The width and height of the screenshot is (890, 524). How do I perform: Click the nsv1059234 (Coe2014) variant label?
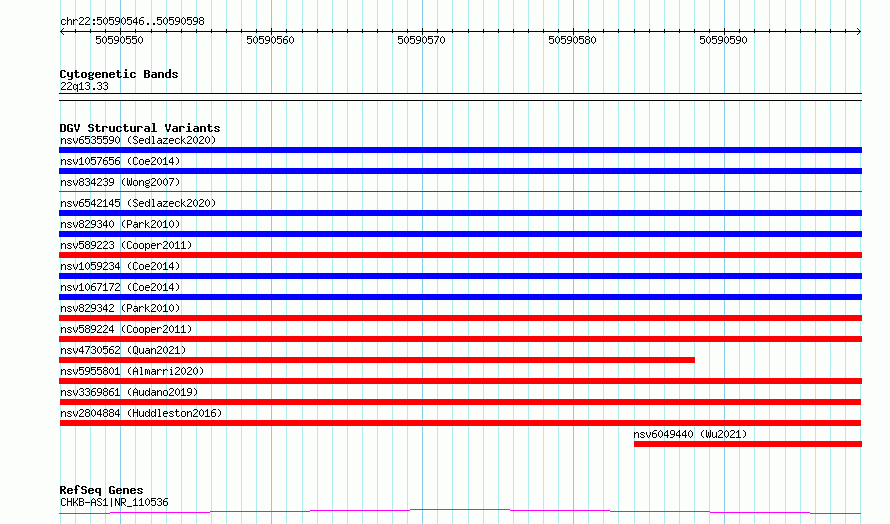point(120,266)
